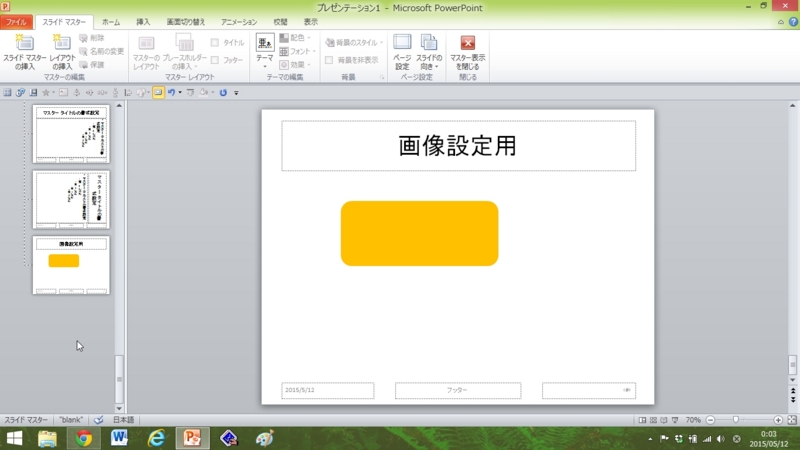This screenshot has height=450, width=800.
Task: Click the slide number placeholder
Action: [589, 390]
